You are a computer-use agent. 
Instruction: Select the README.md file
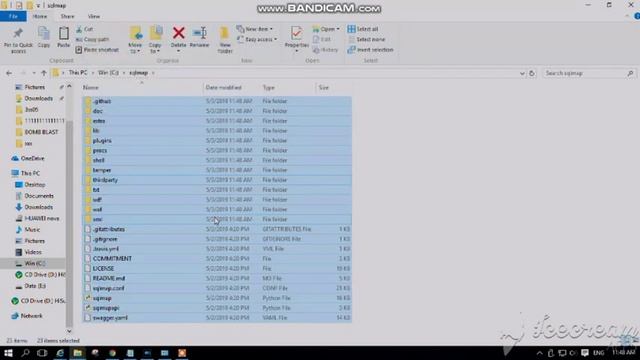[x=217, y=278]
